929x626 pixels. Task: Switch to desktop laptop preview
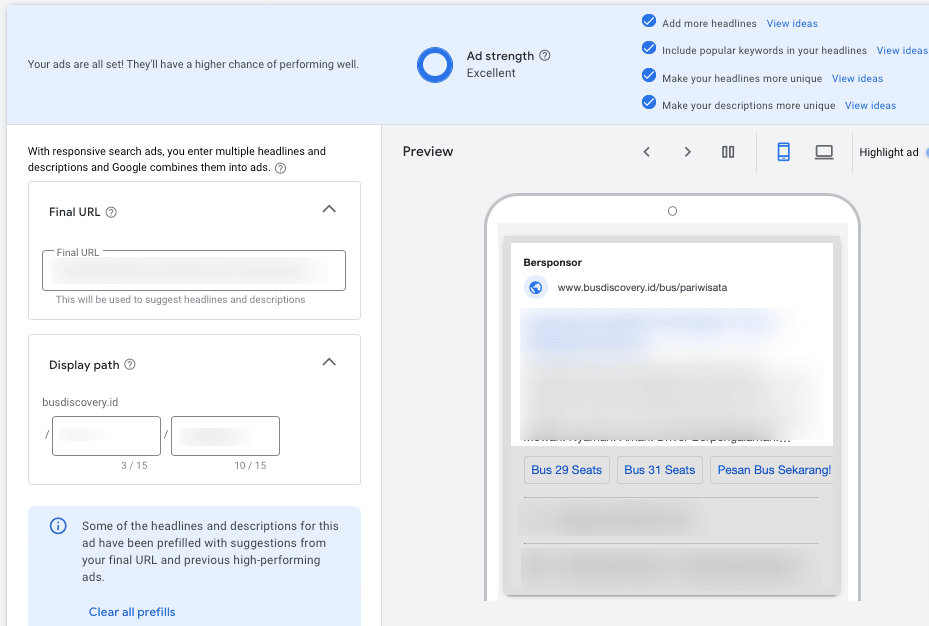824,152
